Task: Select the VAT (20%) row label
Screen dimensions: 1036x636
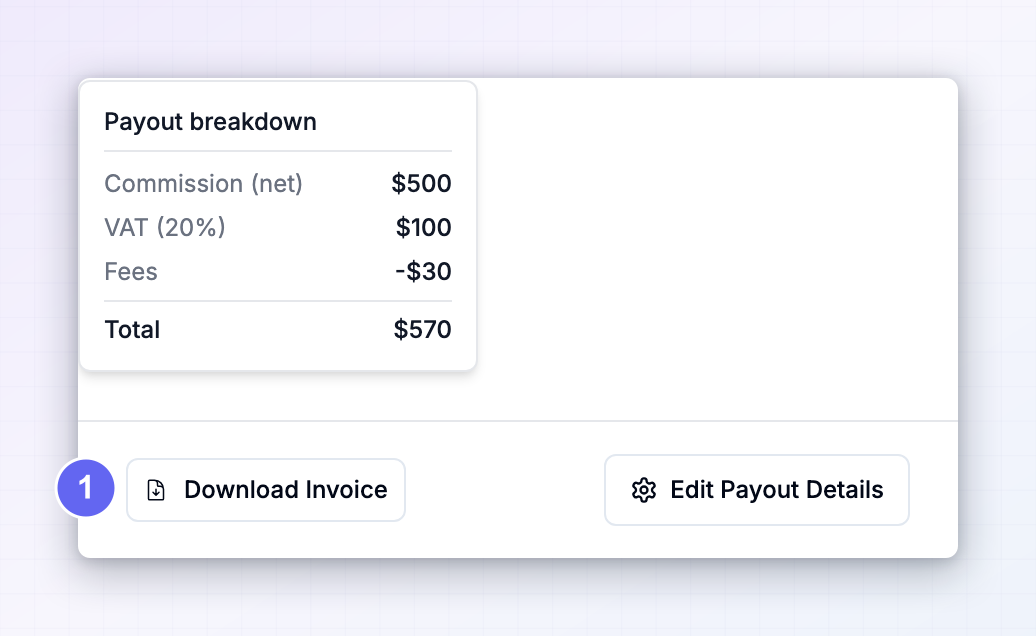Action: (165, 227)
